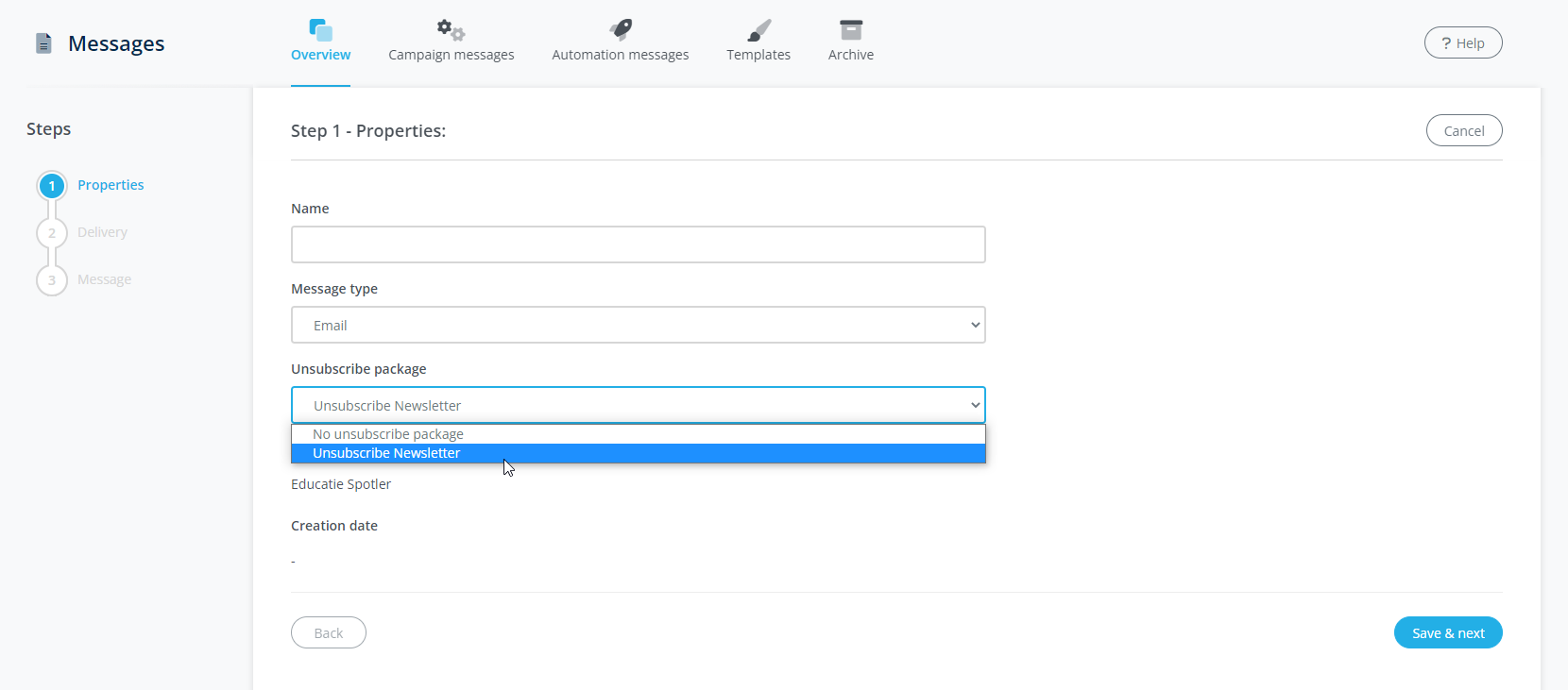Image resolution: width=1568 pixels, height=690 pixels.
Task: Open the Help button
Action: click(x=1462, y=43)
